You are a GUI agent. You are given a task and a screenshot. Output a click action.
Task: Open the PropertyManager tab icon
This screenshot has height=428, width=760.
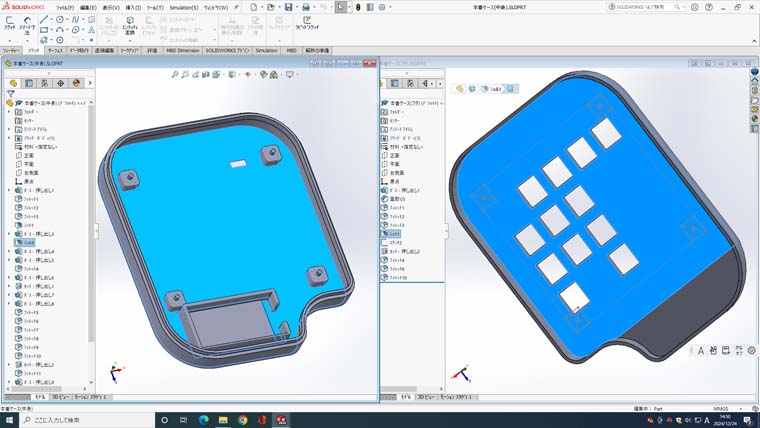point(27,83)
